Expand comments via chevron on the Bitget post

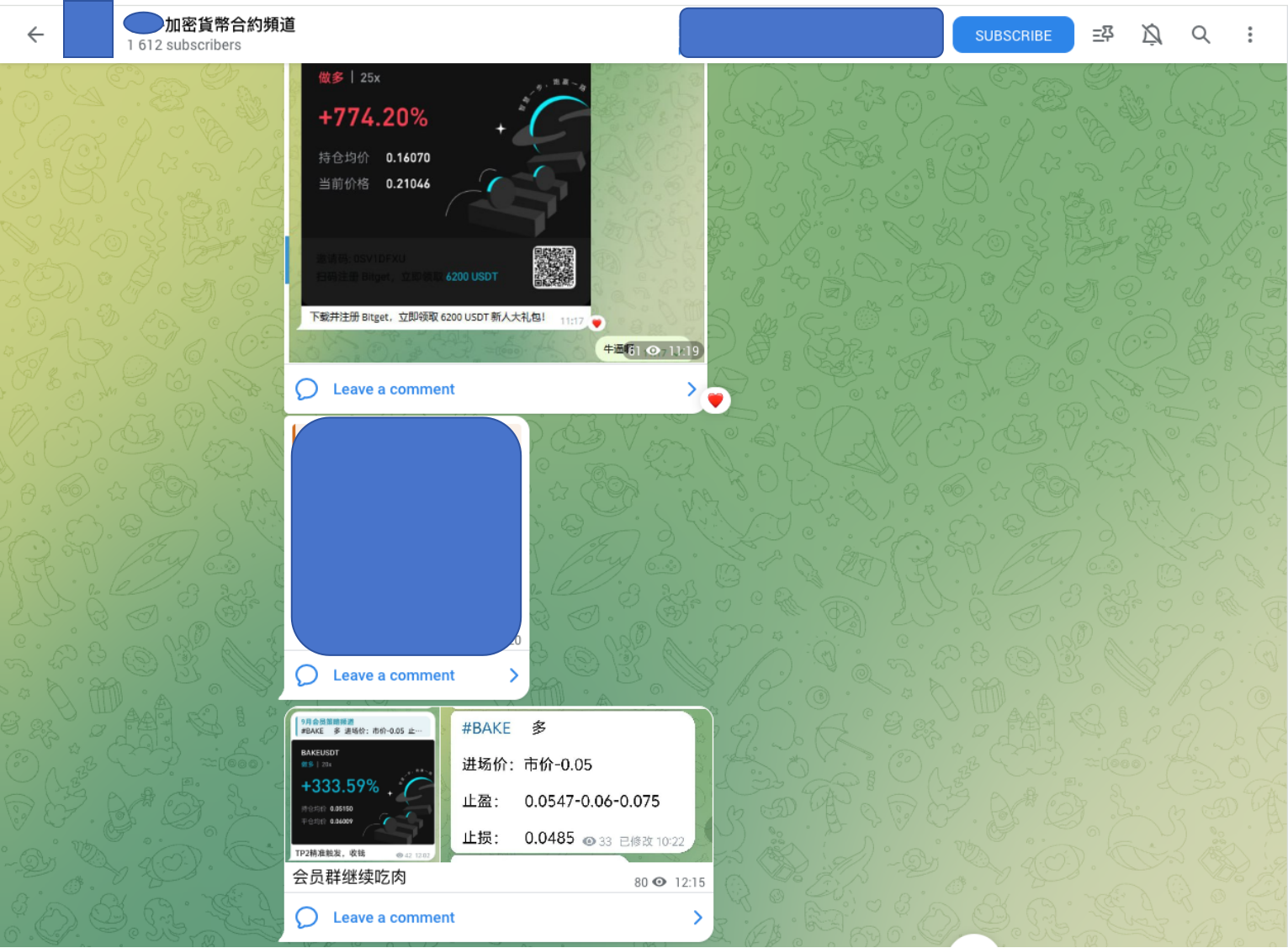click(692, 389)
